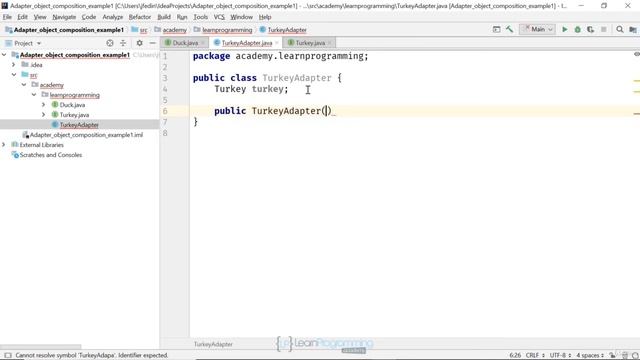Locate current file in Project panel target icon
The width and height of the screenshot is (640, 360).
pyautogui.click(x=110, y=43)
